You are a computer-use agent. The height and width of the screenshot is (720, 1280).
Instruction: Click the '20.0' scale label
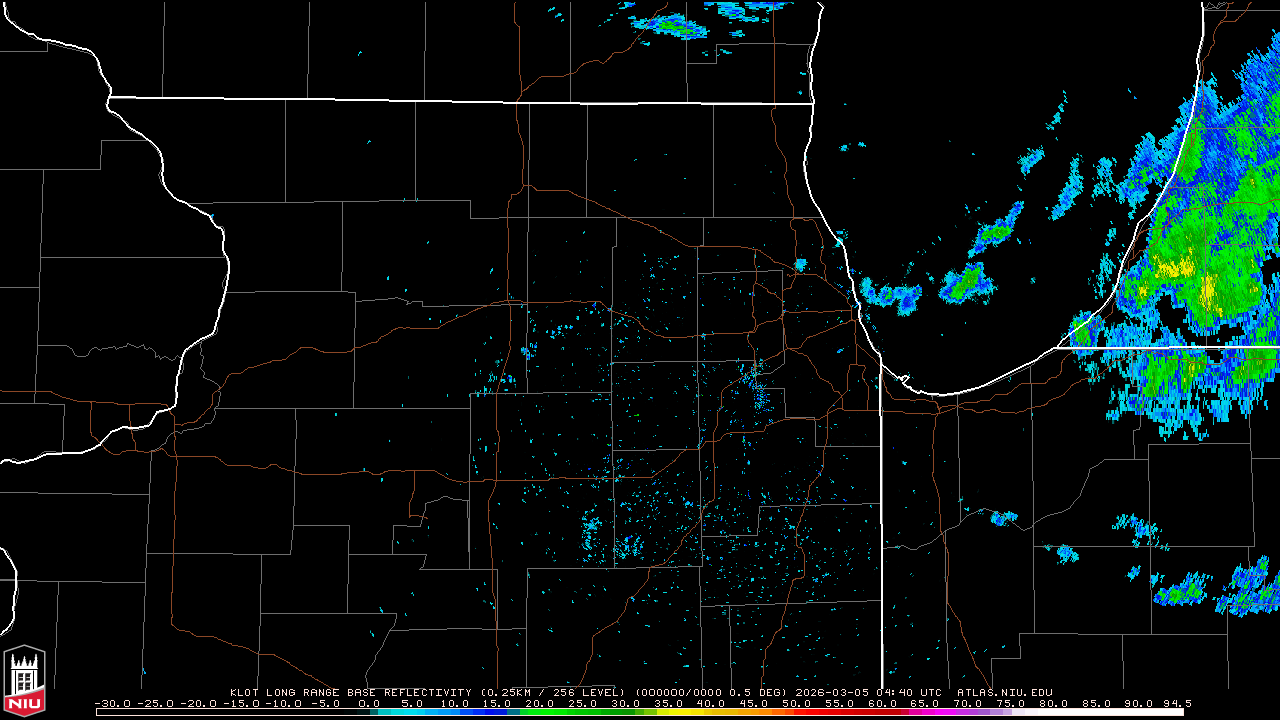tap(540, 703)
